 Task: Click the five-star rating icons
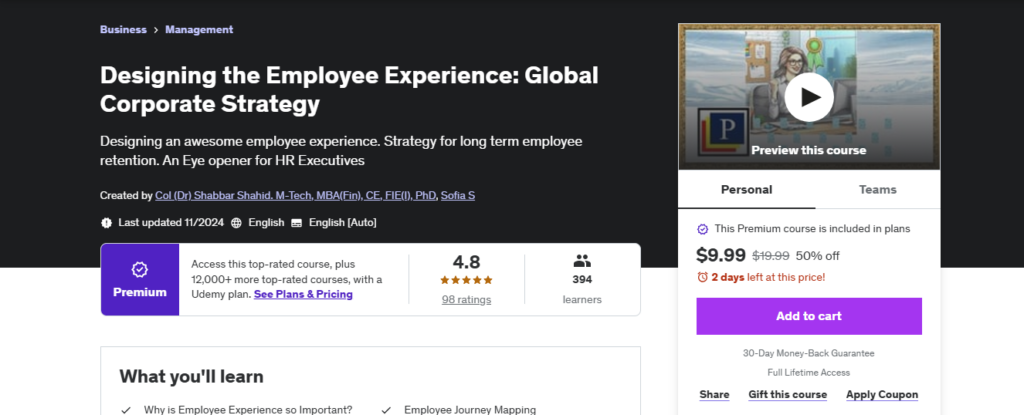pyautogui.click(x=466, y=280)
